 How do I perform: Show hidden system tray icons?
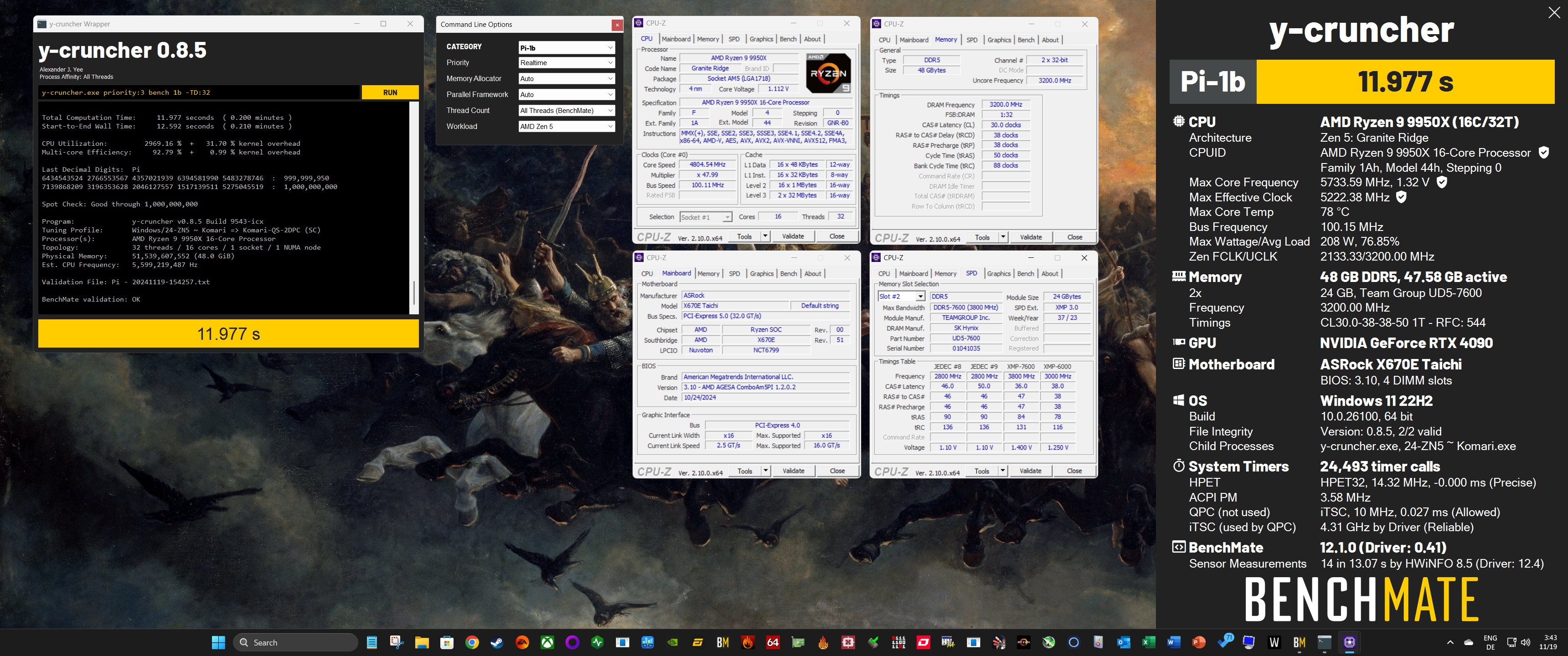coord(1450,642)
